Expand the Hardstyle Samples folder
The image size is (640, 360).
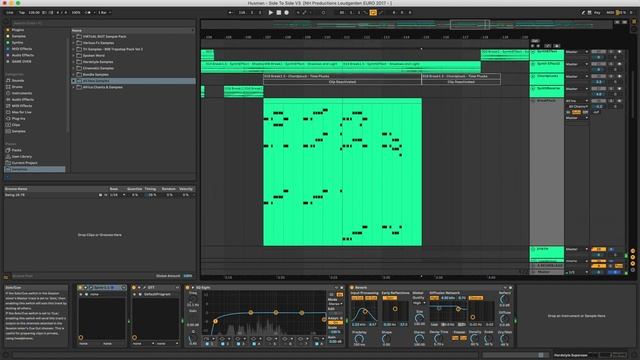[x=74, y=62]
